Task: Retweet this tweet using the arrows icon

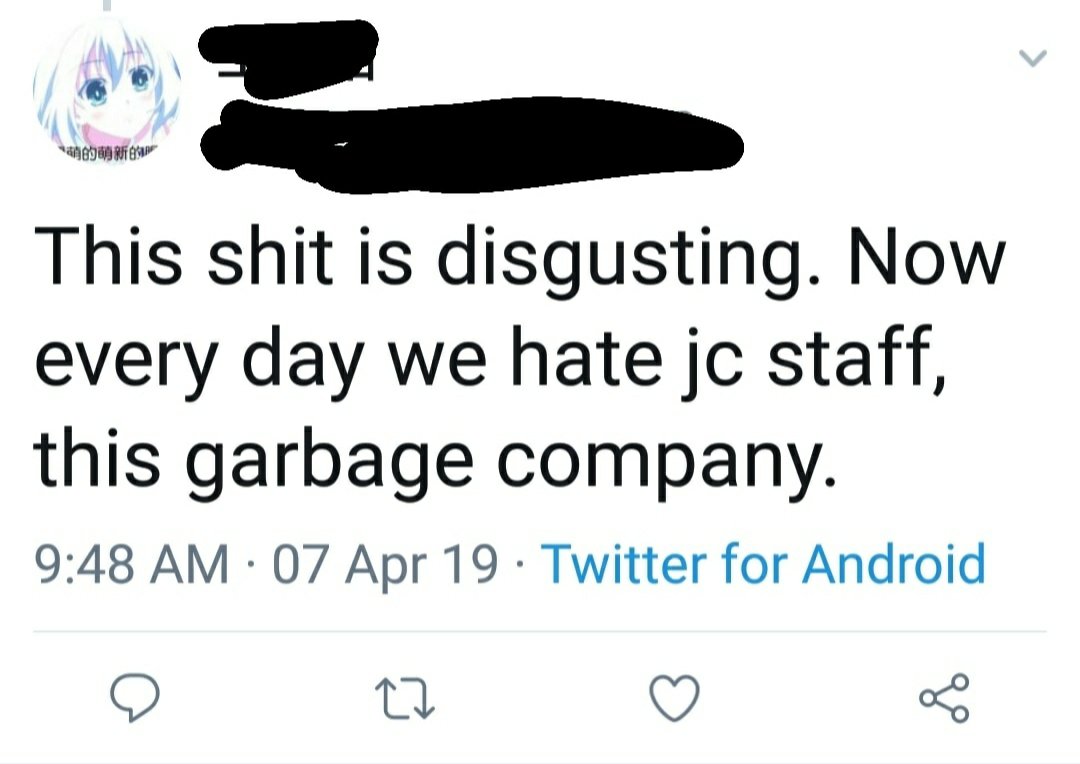Action: tap(412, 697)
